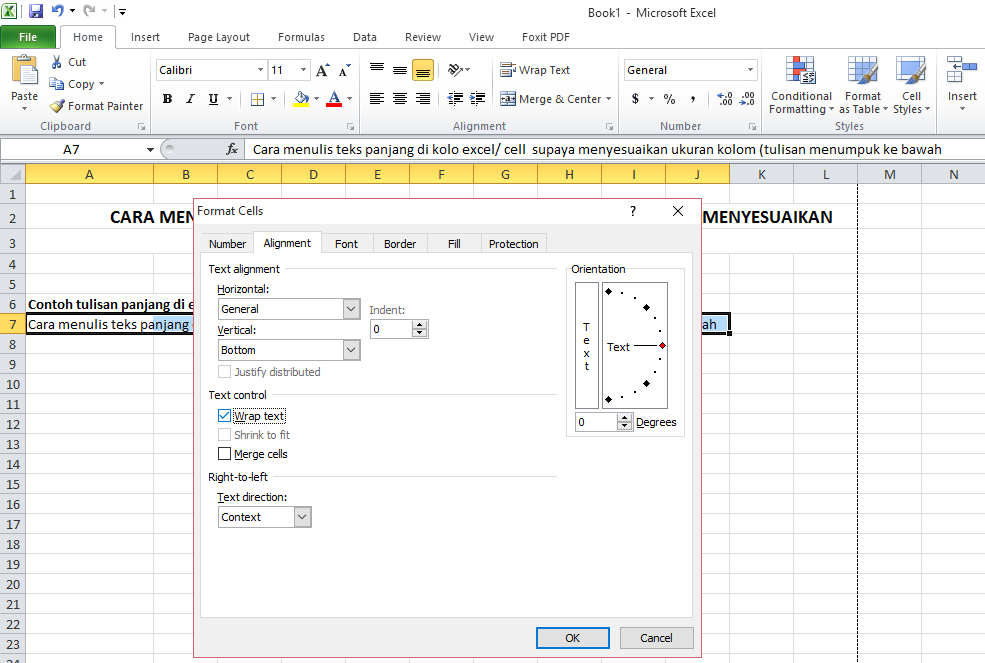Open the Vertical alignment dropdown
Screen dimensions: 985x663
pyautogui.click(x=351, y=350)
